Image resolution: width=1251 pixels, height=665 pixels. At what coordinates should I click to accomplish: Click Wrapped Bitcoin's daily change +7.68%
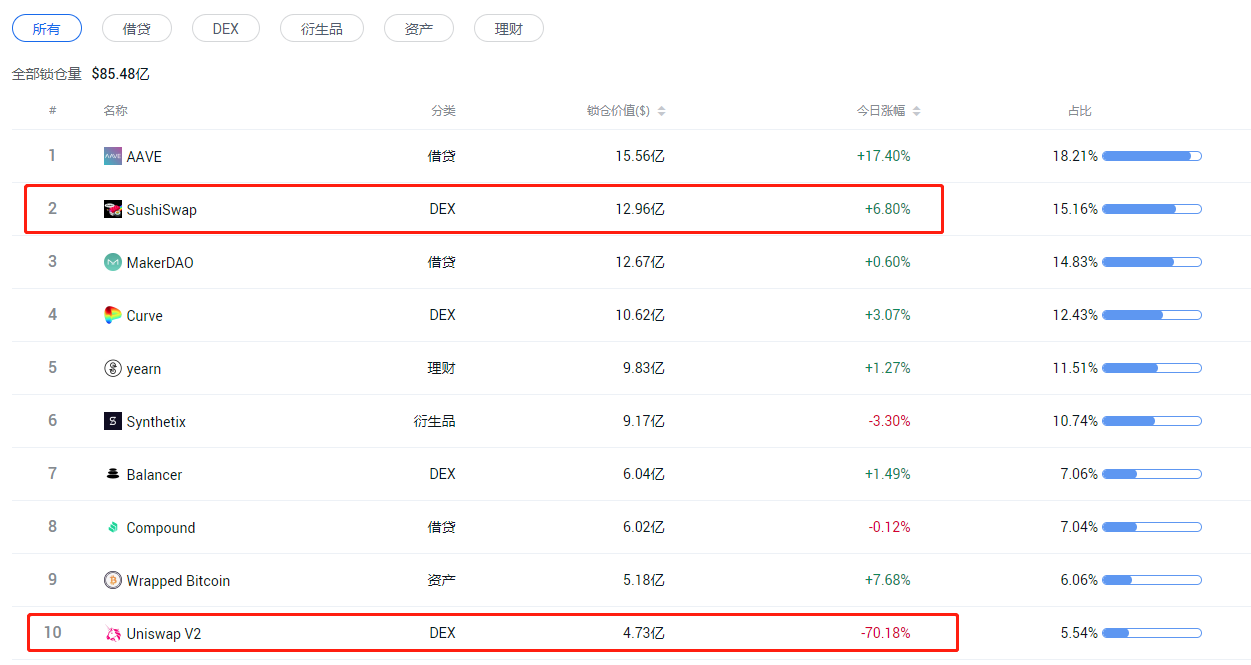(888, 580)
